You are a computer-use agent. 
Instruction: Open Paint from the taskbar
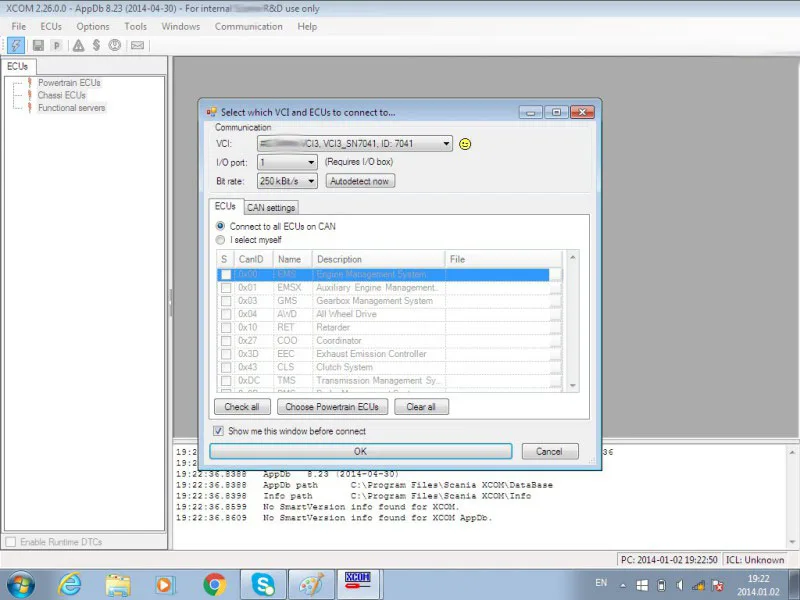pyautogui.click(x=311, y=585)
